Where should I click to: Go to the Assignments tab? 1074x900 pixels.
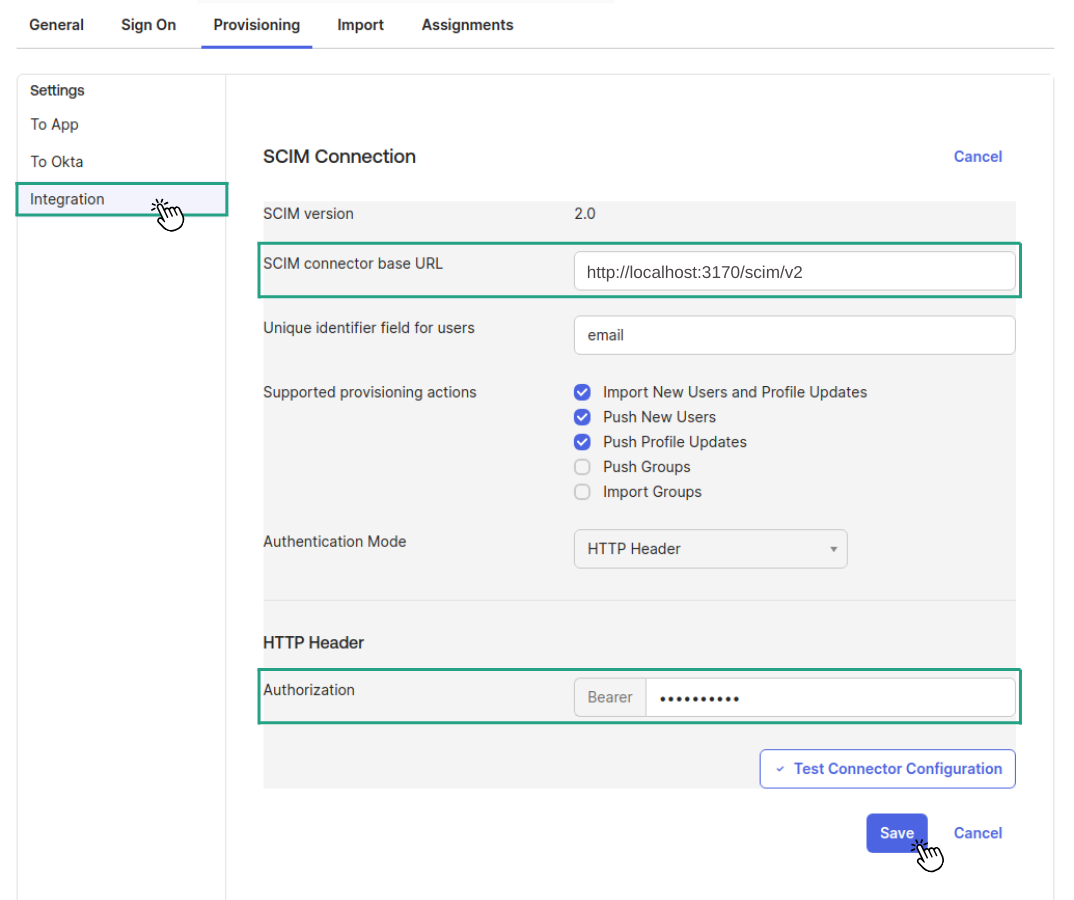pyautogui.click(x=467, y=25)
